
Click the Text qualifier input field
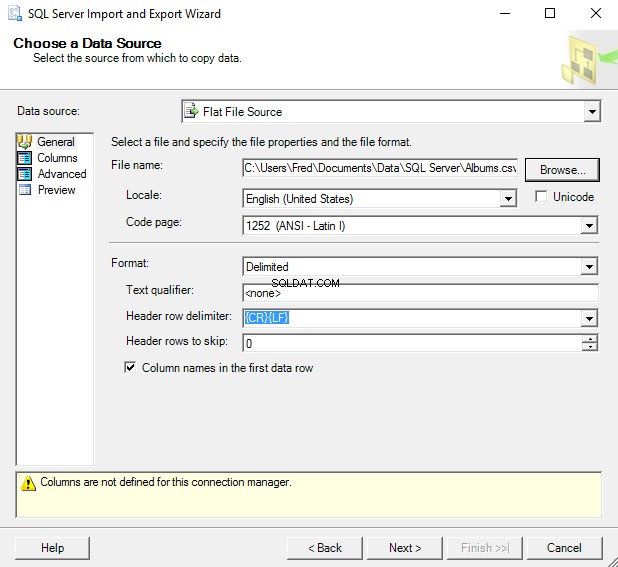pos(421,293)
